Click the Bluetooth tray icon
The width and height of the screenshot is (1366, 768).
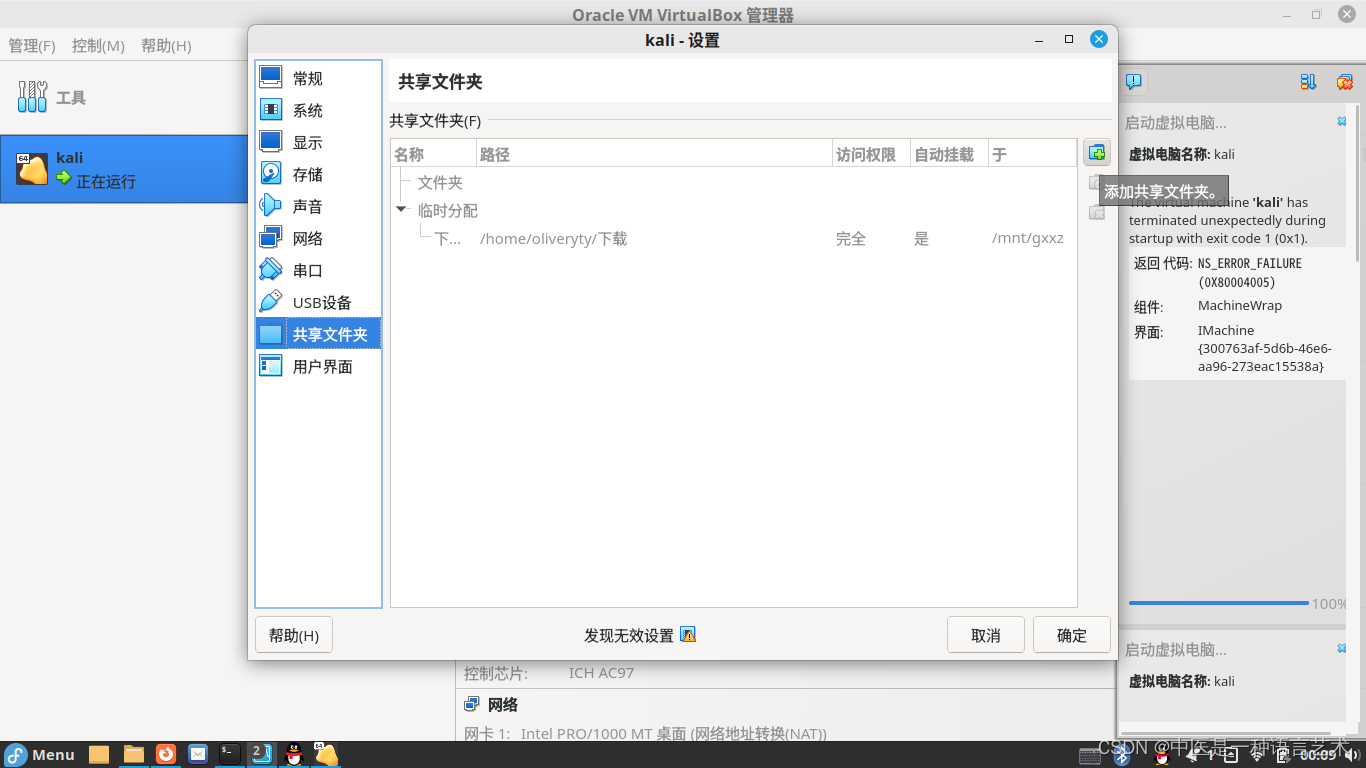[1122, 755]
